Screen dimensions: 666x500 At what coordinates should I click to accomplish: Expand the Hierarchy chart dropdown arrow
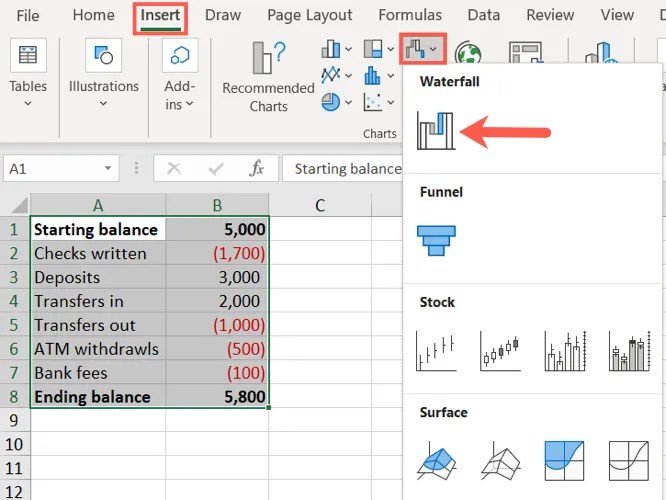tap(390, 49)
